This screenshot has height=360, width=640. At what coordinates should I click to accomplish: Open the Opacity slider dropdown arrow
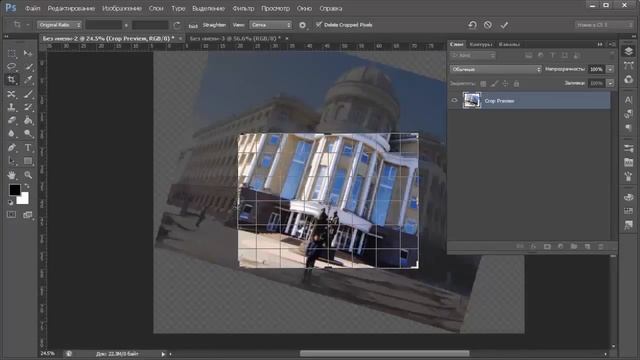coord(610,69)
